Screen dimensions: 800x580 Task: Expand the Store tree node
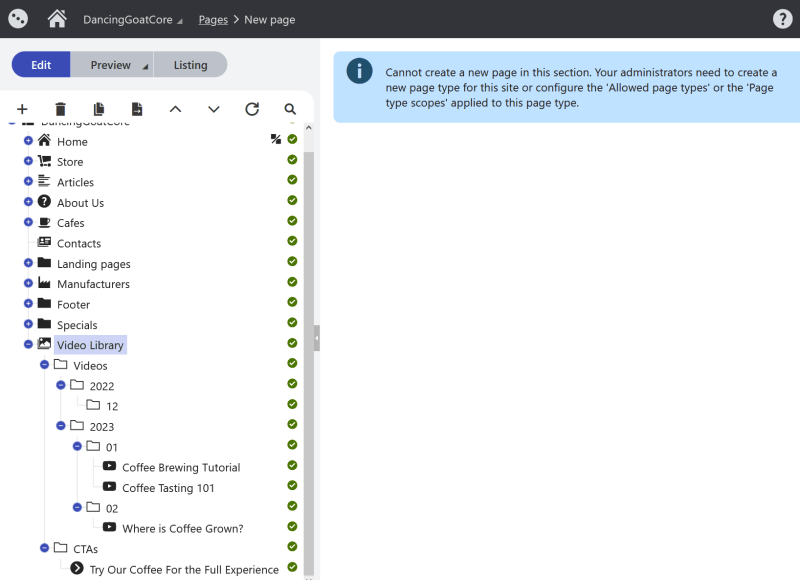tap(28, 161)
